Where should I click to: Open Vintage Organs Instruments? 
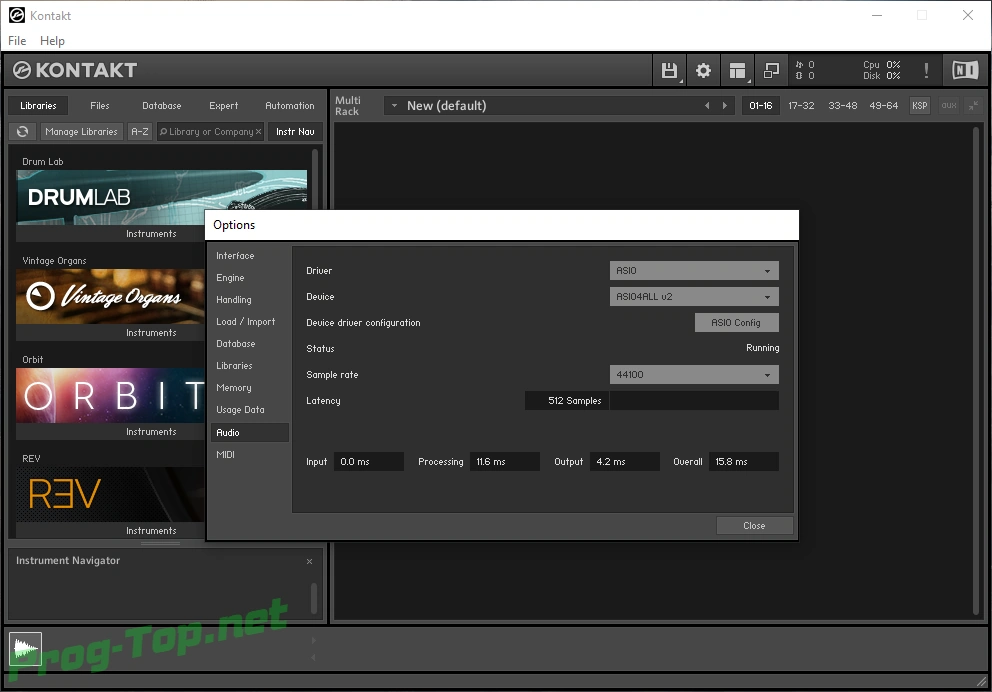(151, 333)
